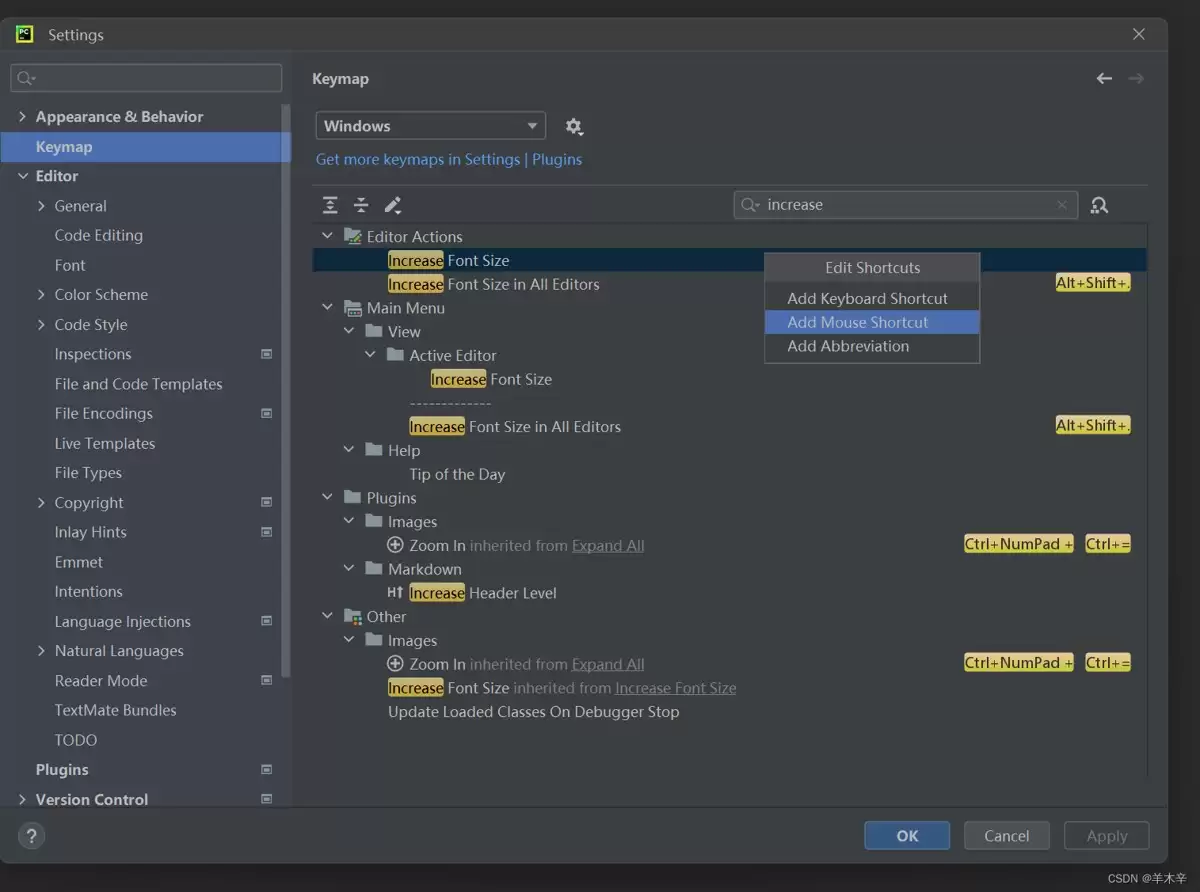Viewport: 1200px width, 892px height.
Task: Click the back navigation arrow
Action: (1104, 78)
